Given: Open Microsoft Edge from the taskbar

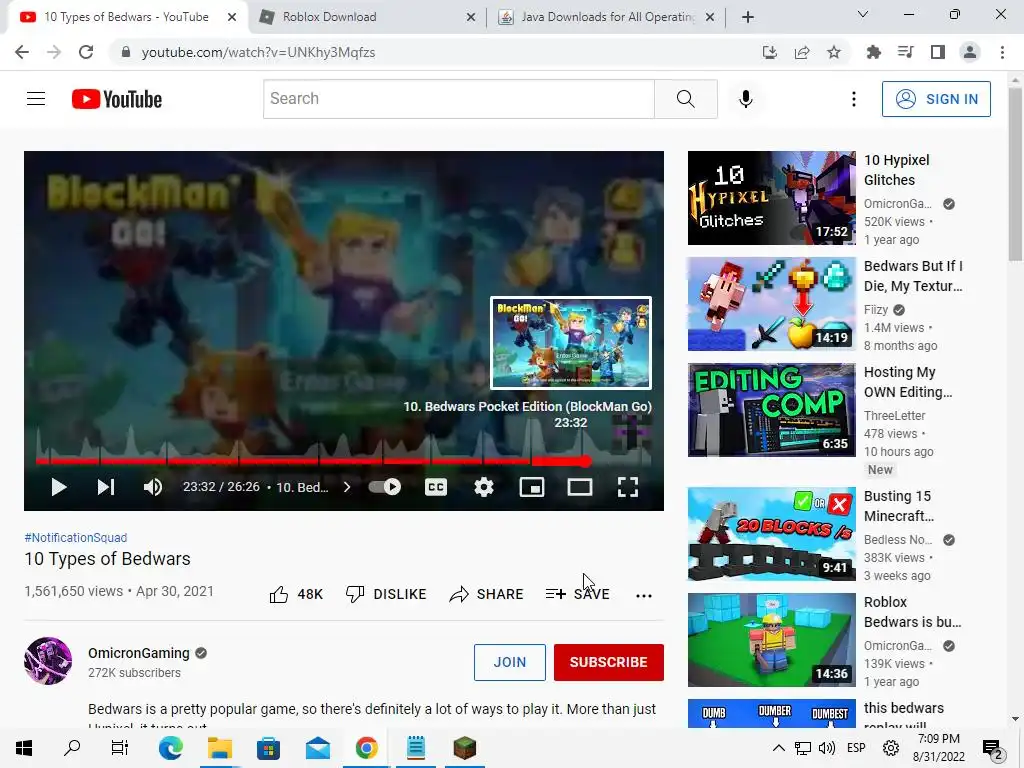Looking at the screenshot, I should pos(171,748).
